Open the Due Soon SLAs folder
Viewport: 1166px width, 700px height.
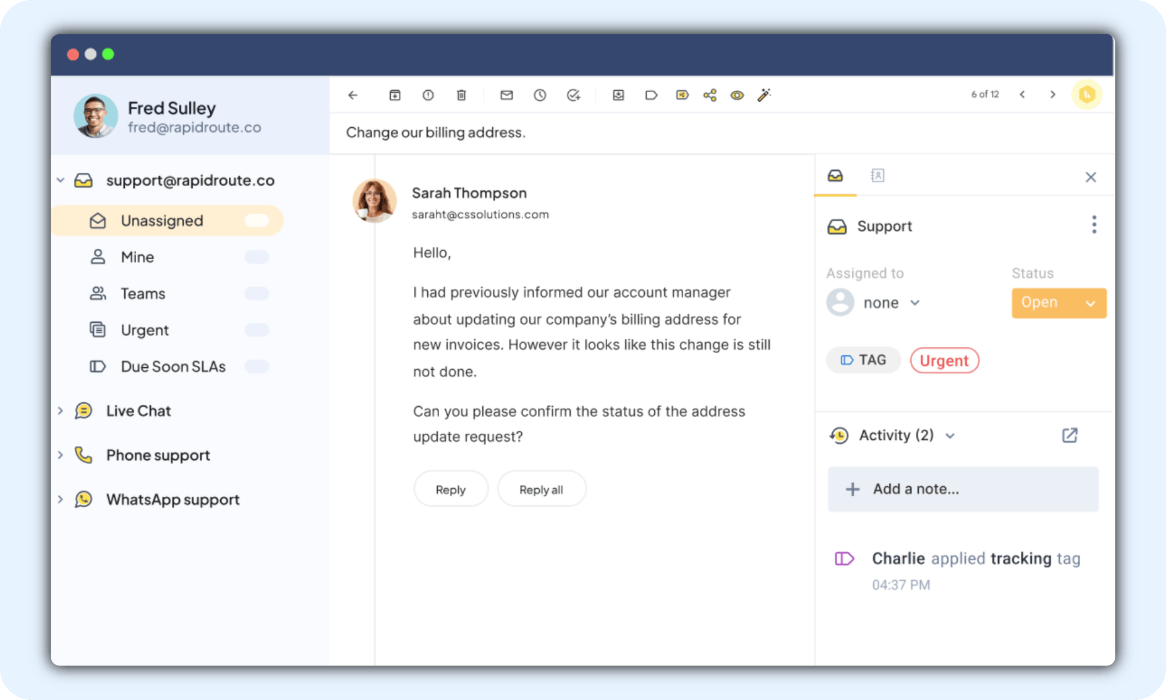point(172,367)
